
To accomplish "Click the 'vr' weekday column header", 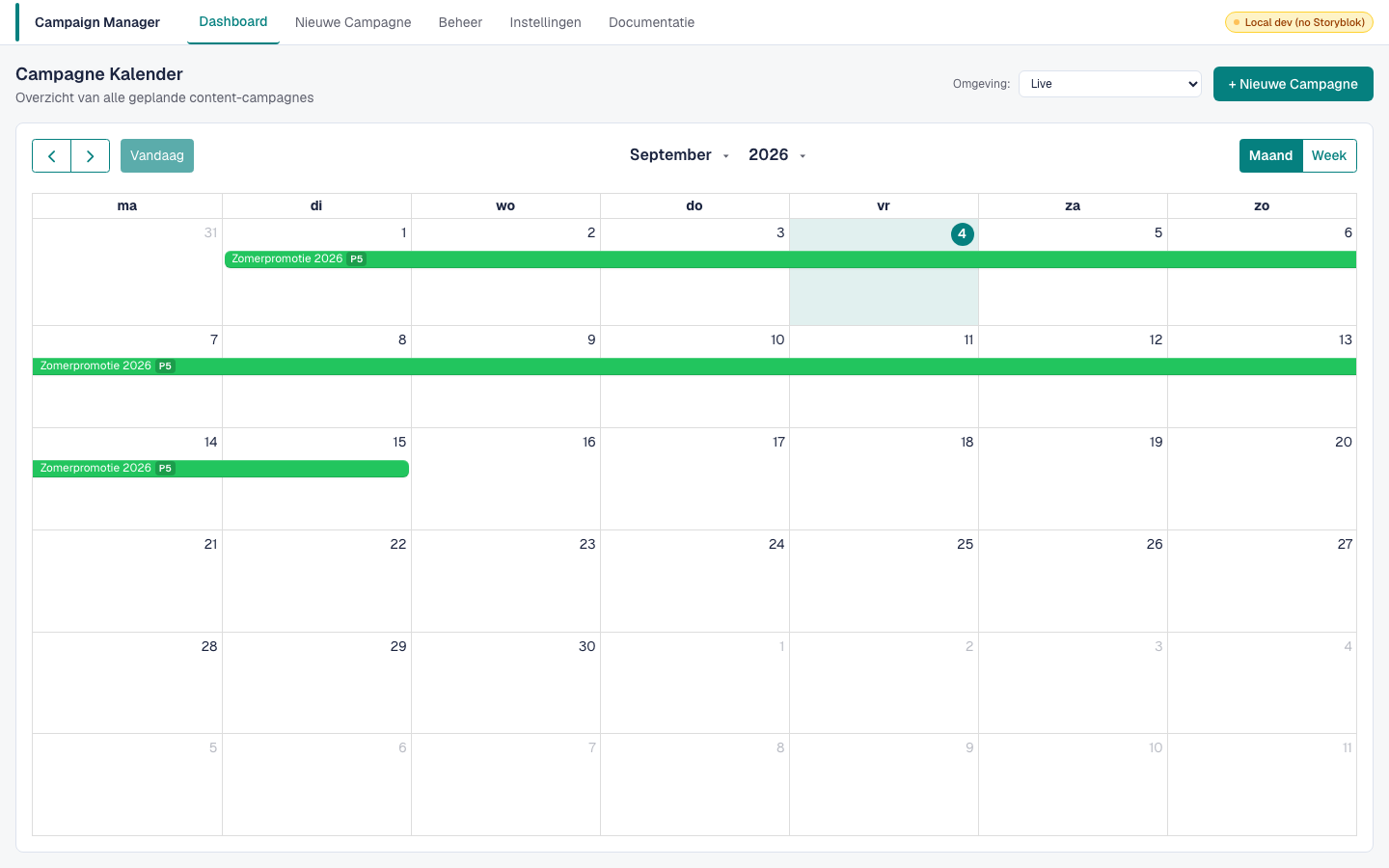I will pos(884,206).
